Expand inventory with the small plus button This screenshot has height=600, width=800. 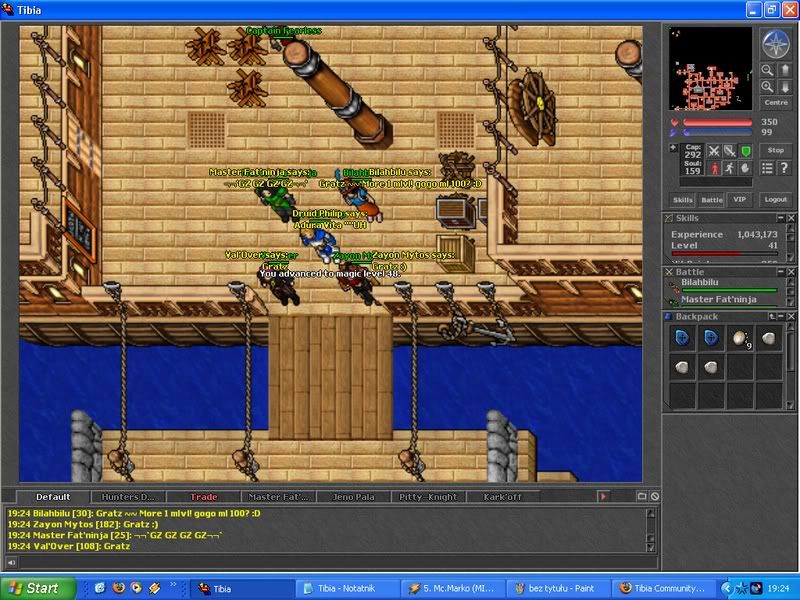(x=673, y=148)
